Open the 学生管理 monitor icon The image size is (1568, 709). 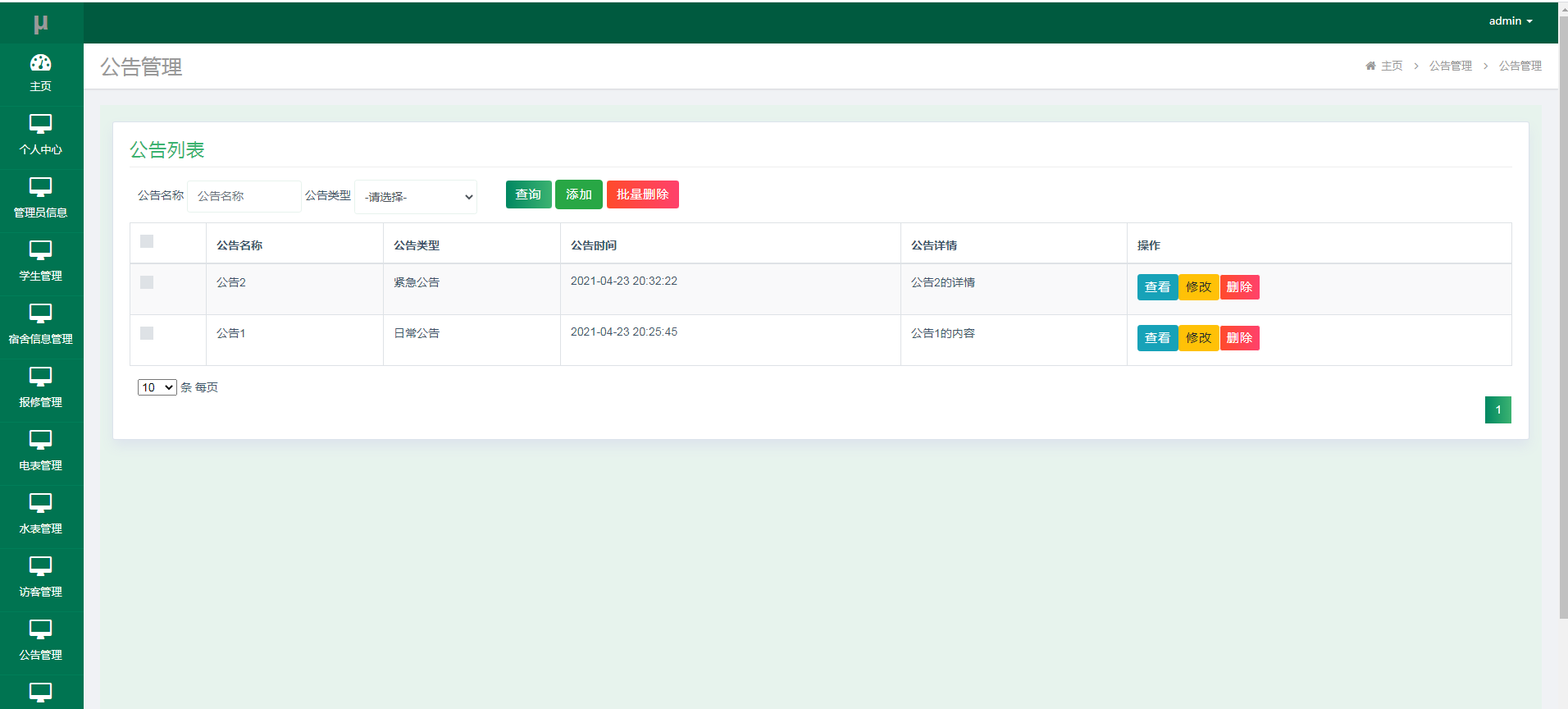point(41,251)
